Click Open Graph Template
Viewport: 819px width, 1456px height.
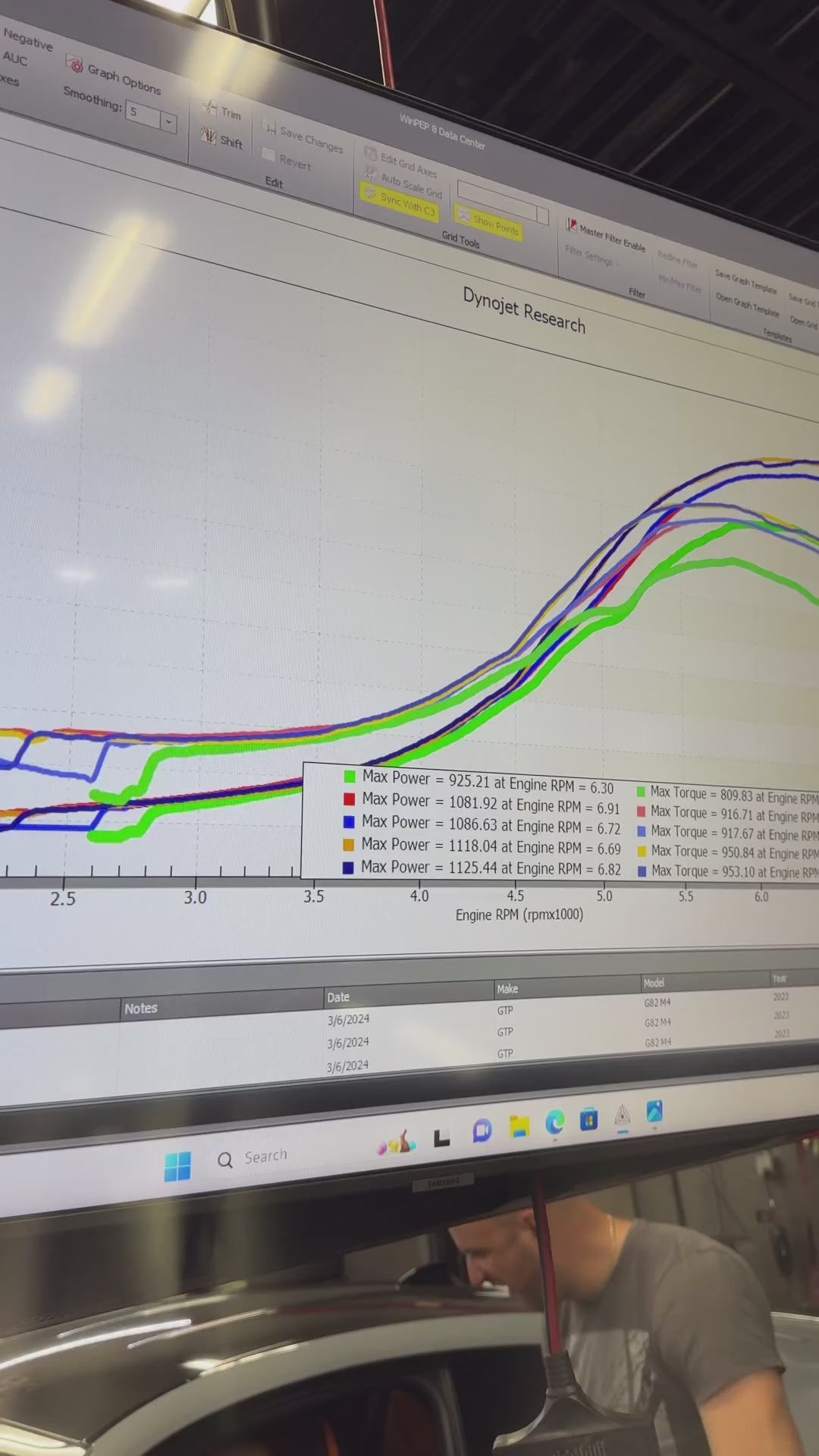pyautogui.click(x=748, y=304)
